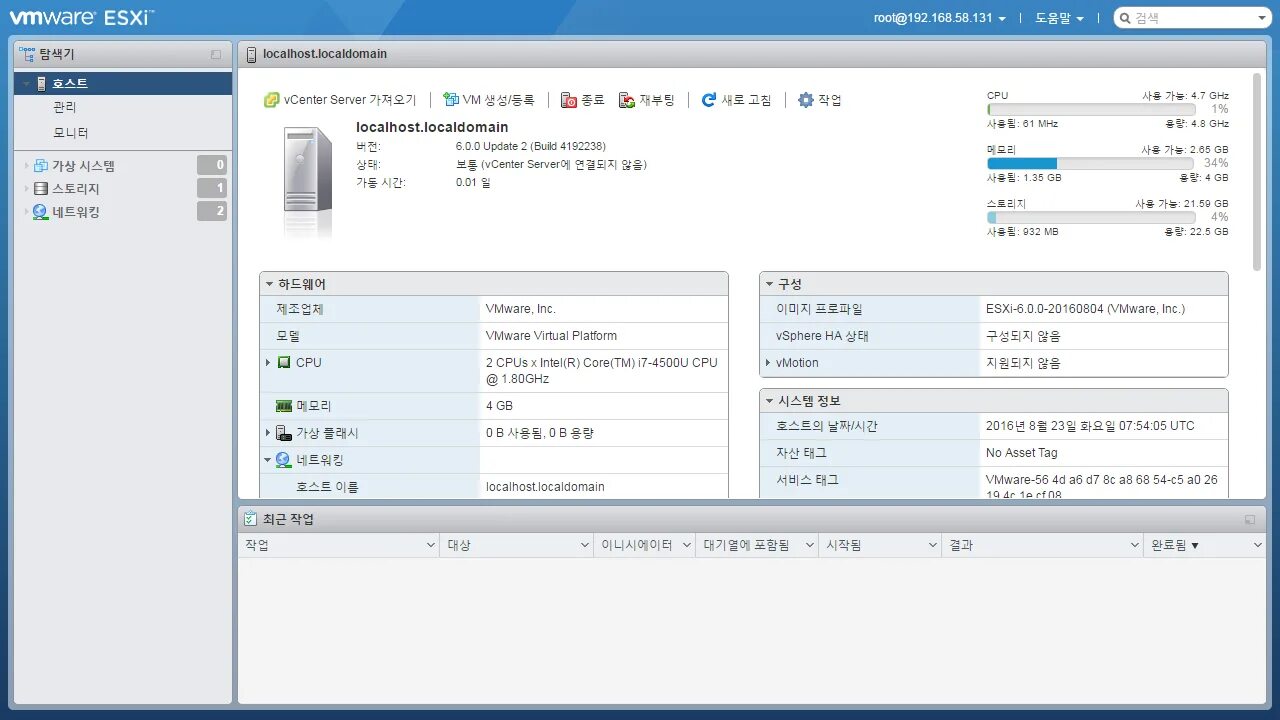The height and width of the screenshot is (720, 1280).
Task: Click the 네트워킹 icon in 하드웨어 panel
Action: [x=284, y=460]
